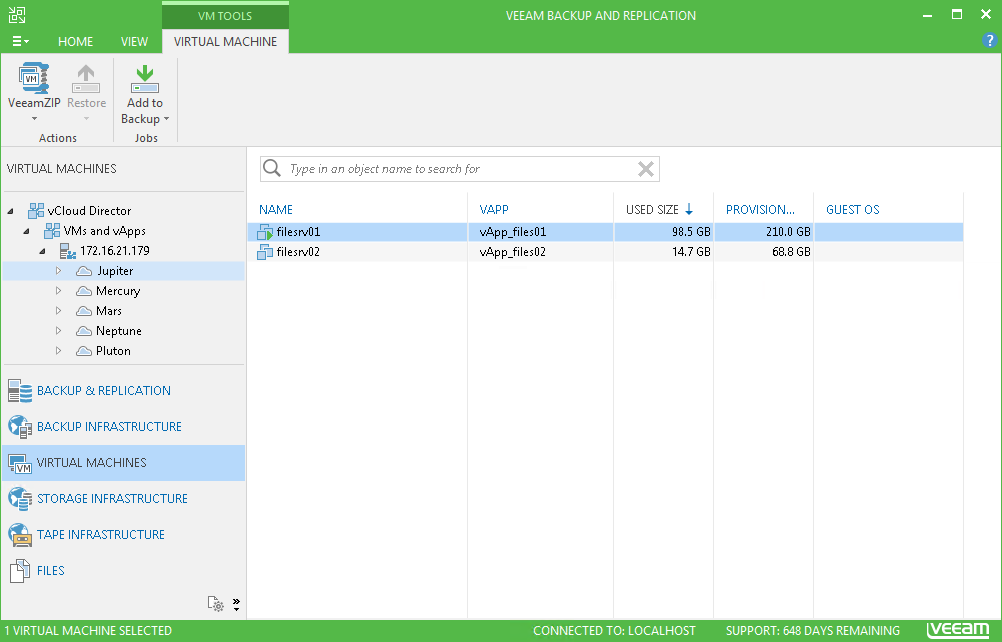Click the Add to Backup icon
Viewport: 1002px width, 642px height.
click(145, 79)
